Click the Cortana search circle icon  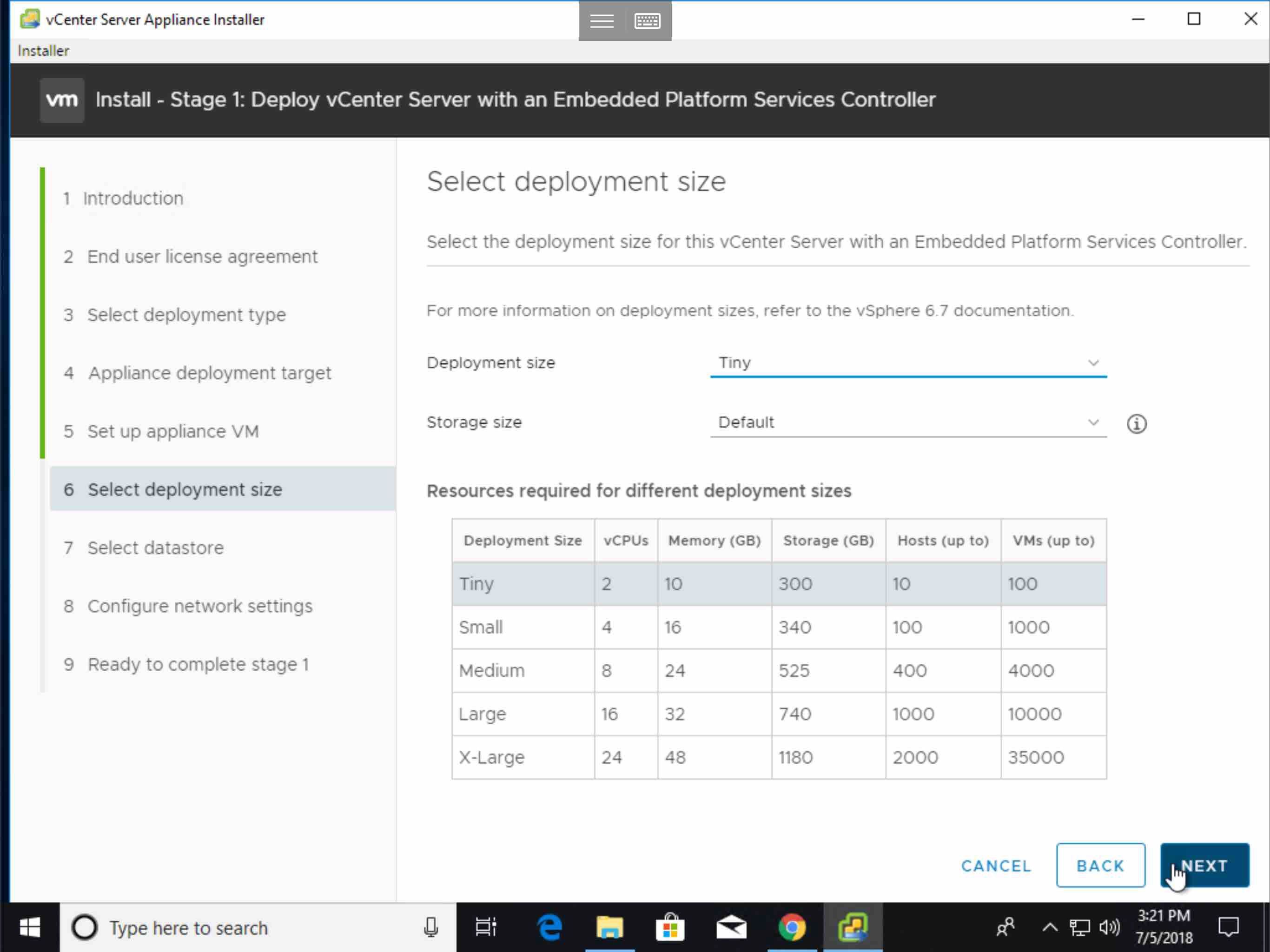(x=85, y=927)
